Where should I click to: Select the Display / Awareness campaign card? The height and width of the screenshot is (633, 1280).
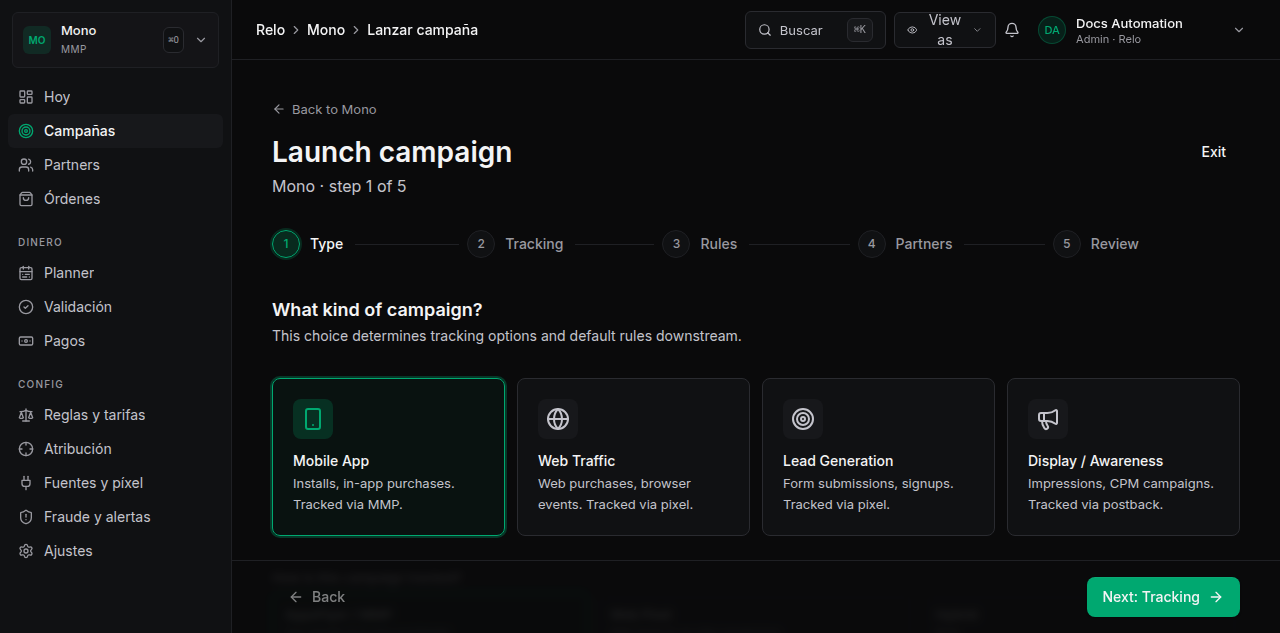1123,457
